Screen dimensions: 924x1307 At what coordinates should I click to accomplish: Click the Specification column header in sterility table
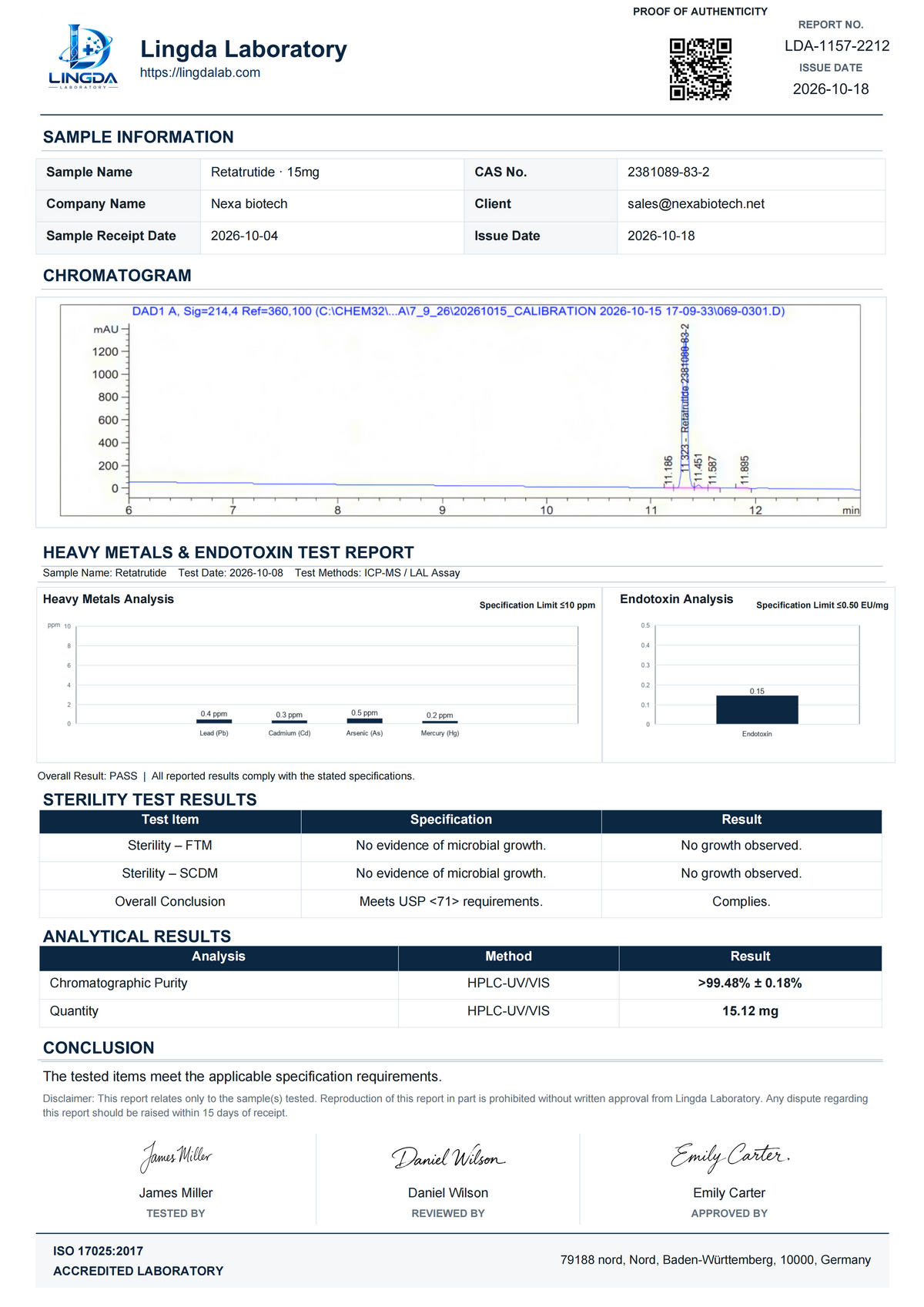451,820
